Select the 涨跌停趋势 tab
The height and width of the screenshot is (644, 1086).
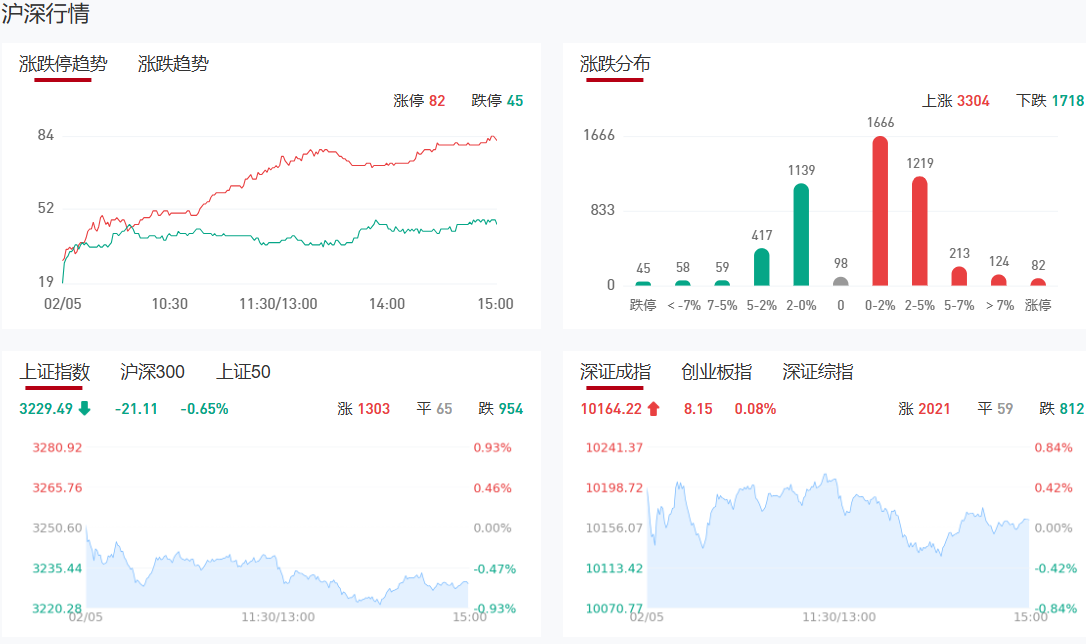(62, 64)
